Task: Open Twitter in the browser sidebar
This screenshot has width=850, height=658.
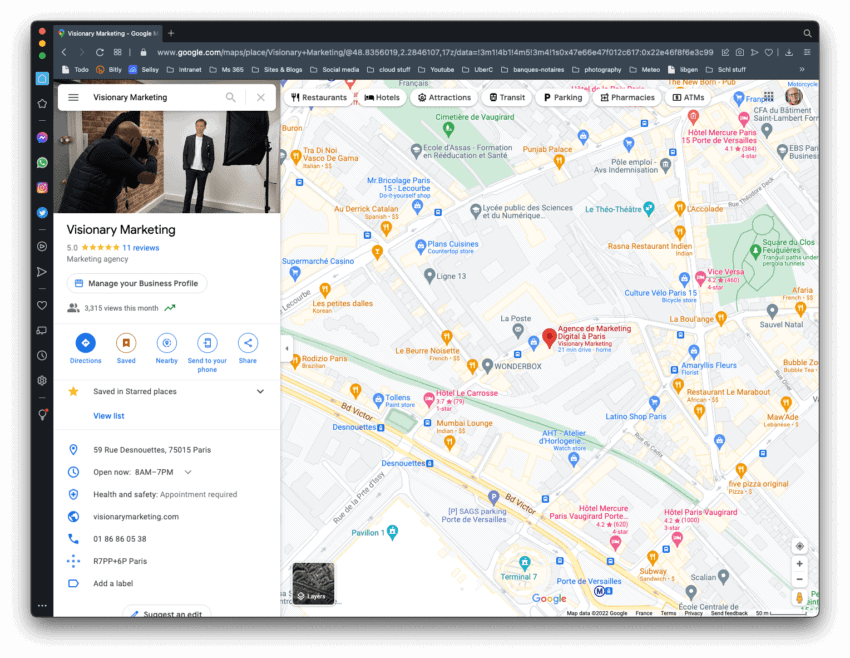Action: coord(42,212)
